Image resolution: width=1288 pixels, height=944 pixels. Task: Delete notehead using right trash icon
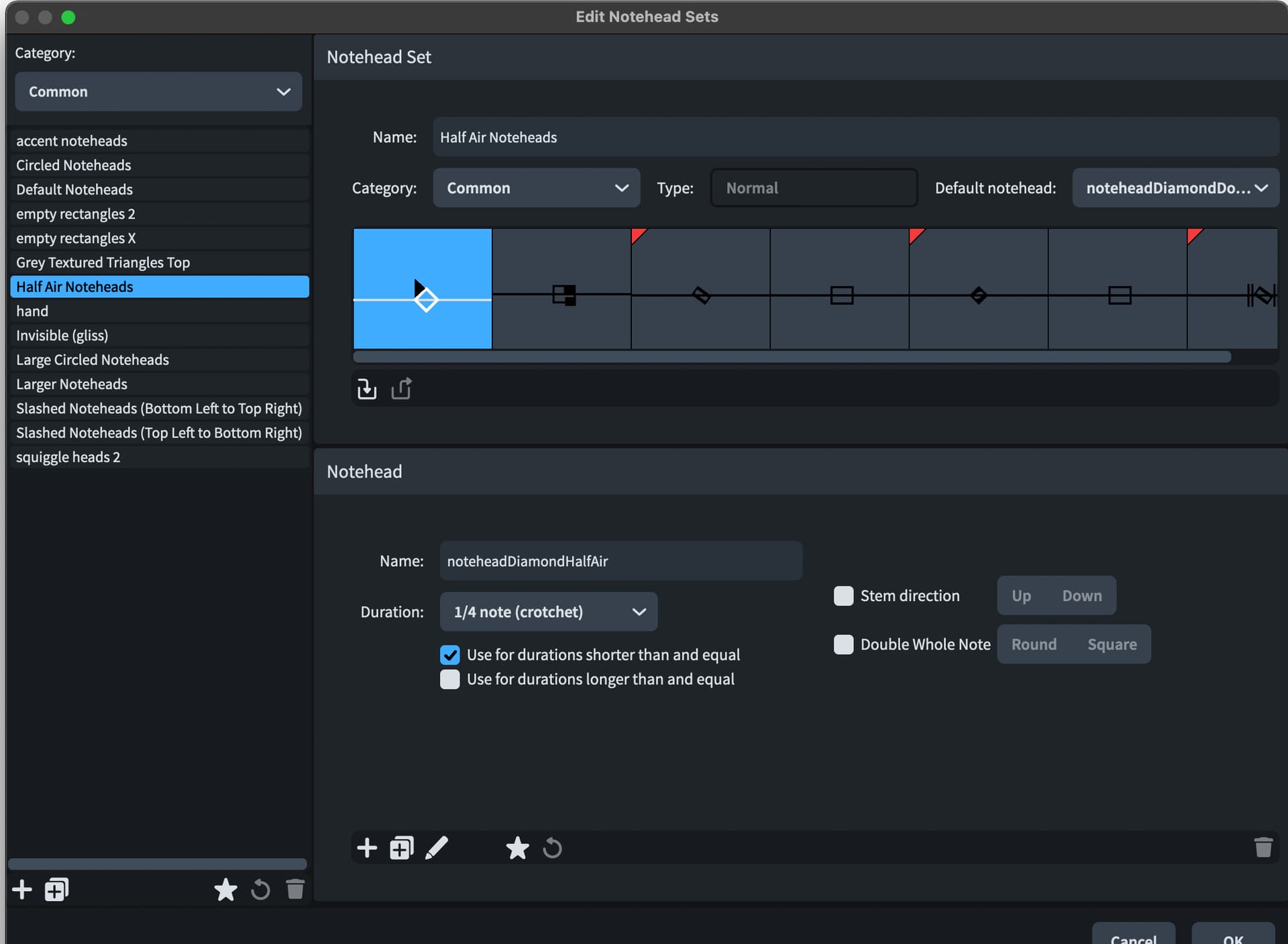[x=1263, y=847]
